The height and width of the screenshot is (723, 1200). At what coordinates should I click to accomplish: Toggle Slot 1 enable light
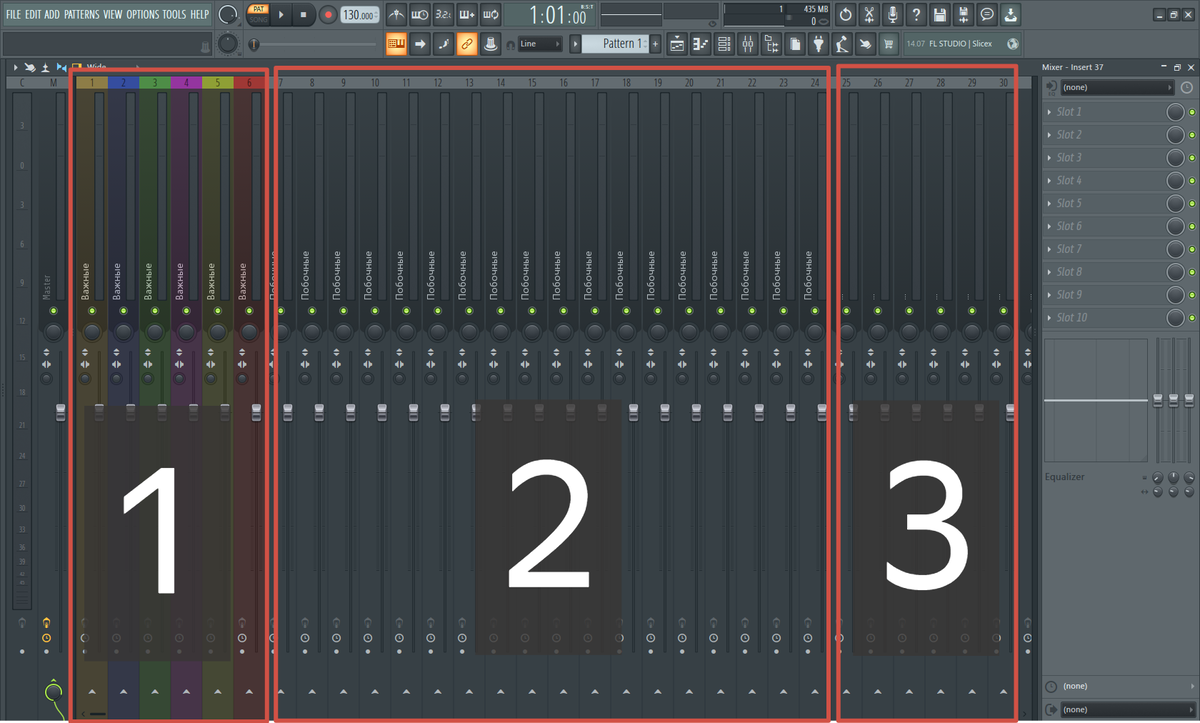[1192, 112]
